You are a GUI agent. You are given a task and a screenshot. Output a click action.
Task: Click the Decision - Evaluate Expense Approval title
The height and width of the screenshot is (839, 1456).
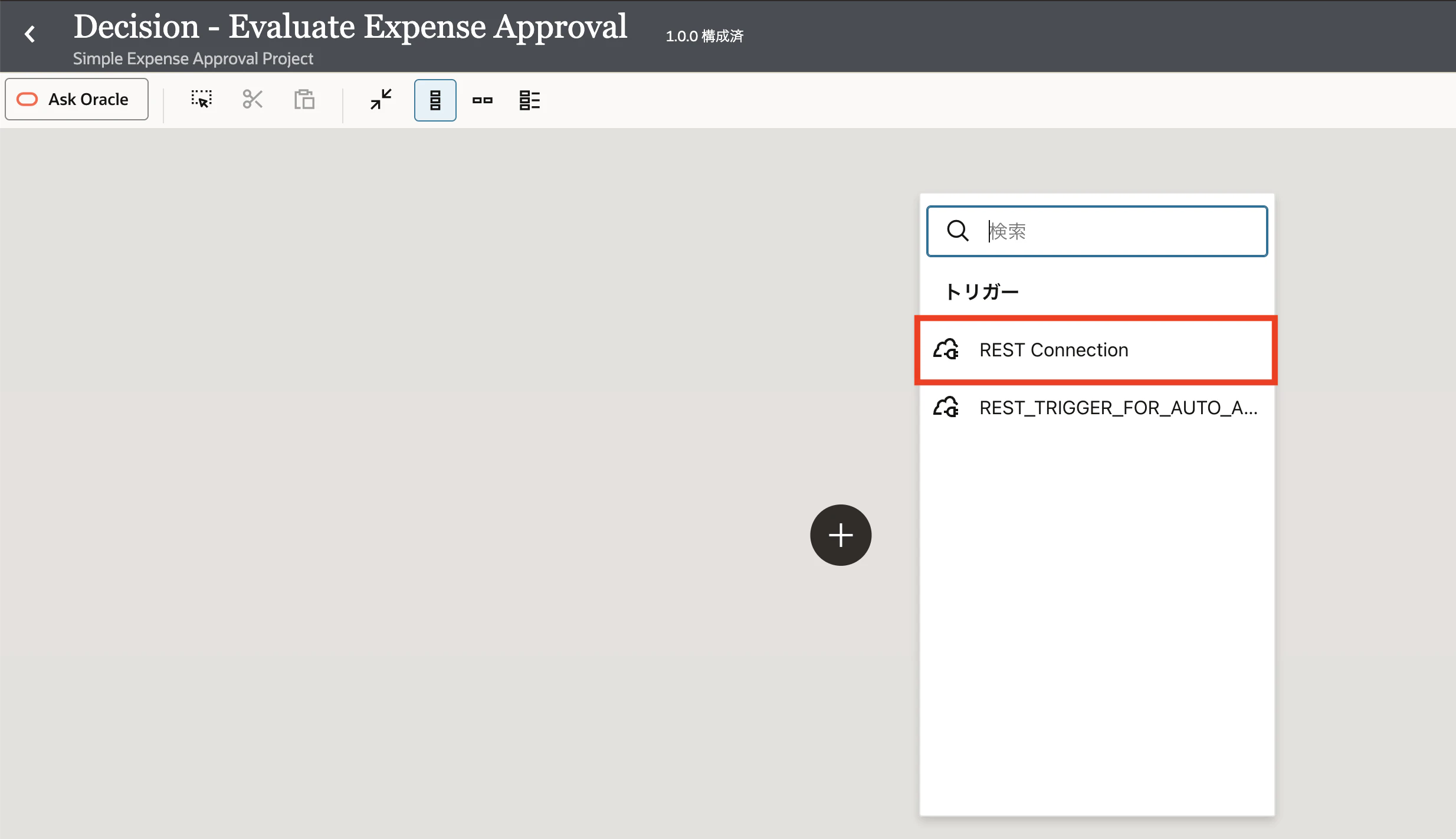click(350, 27)
